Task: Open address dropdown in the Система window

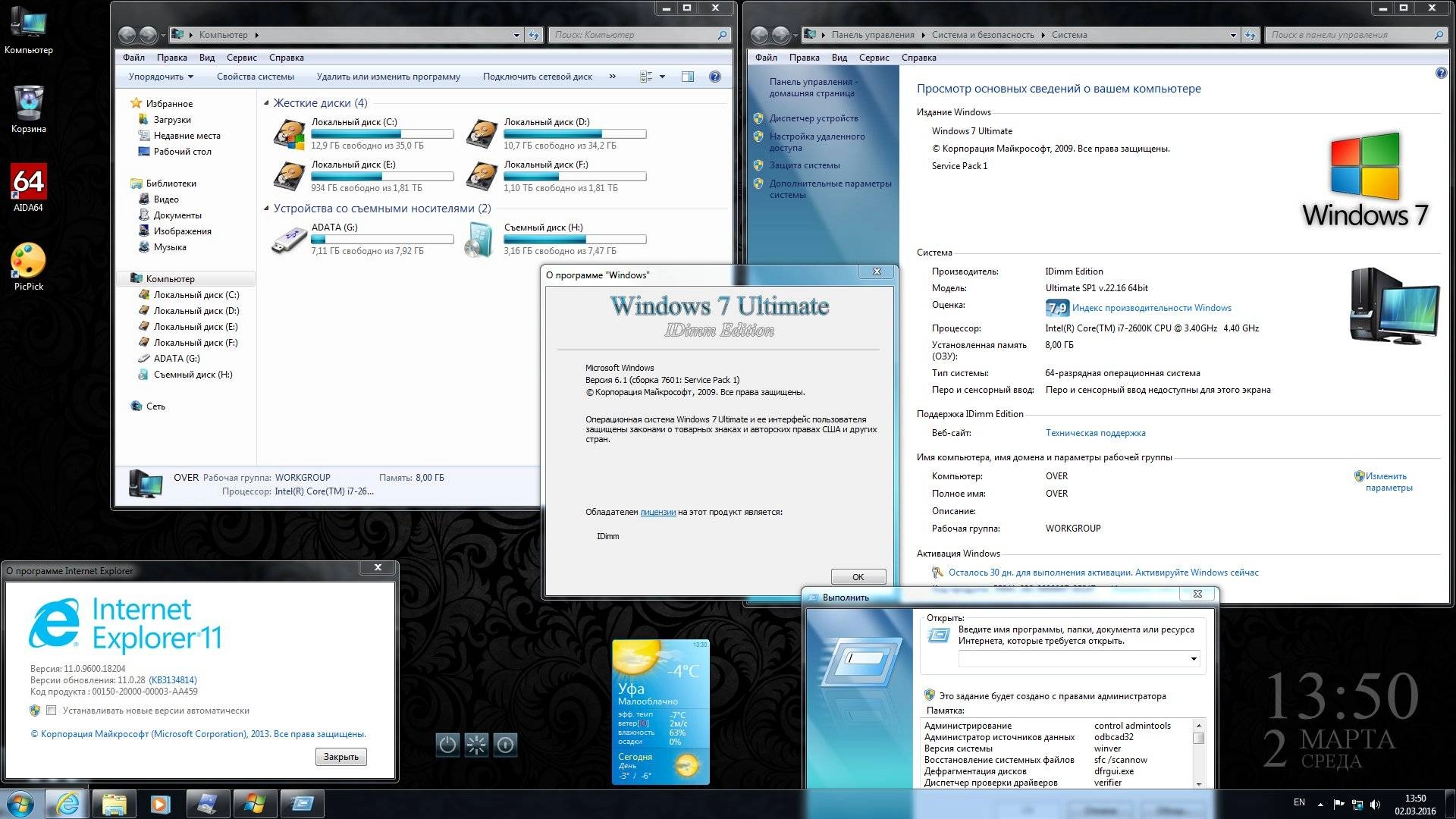Action: pyautogui.click(x=1233, y=35)
